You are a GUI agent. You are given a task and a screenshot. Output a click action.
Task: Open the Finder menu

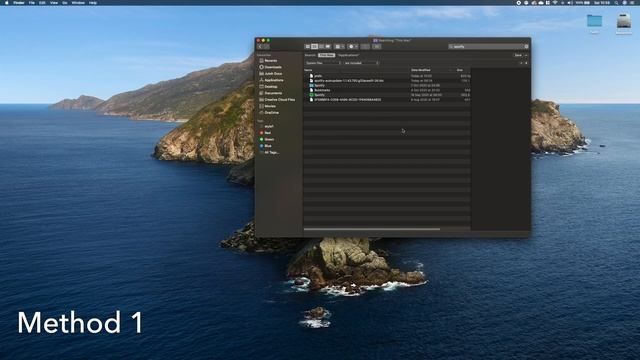[x=19, y=3]
